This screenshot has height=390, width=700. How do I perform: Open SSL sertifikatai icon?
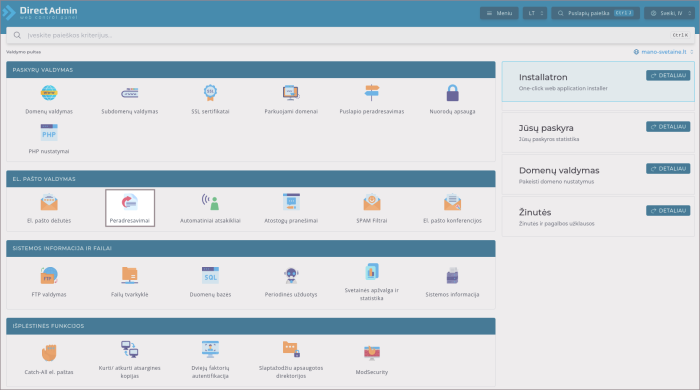click(x=210, y=93)
